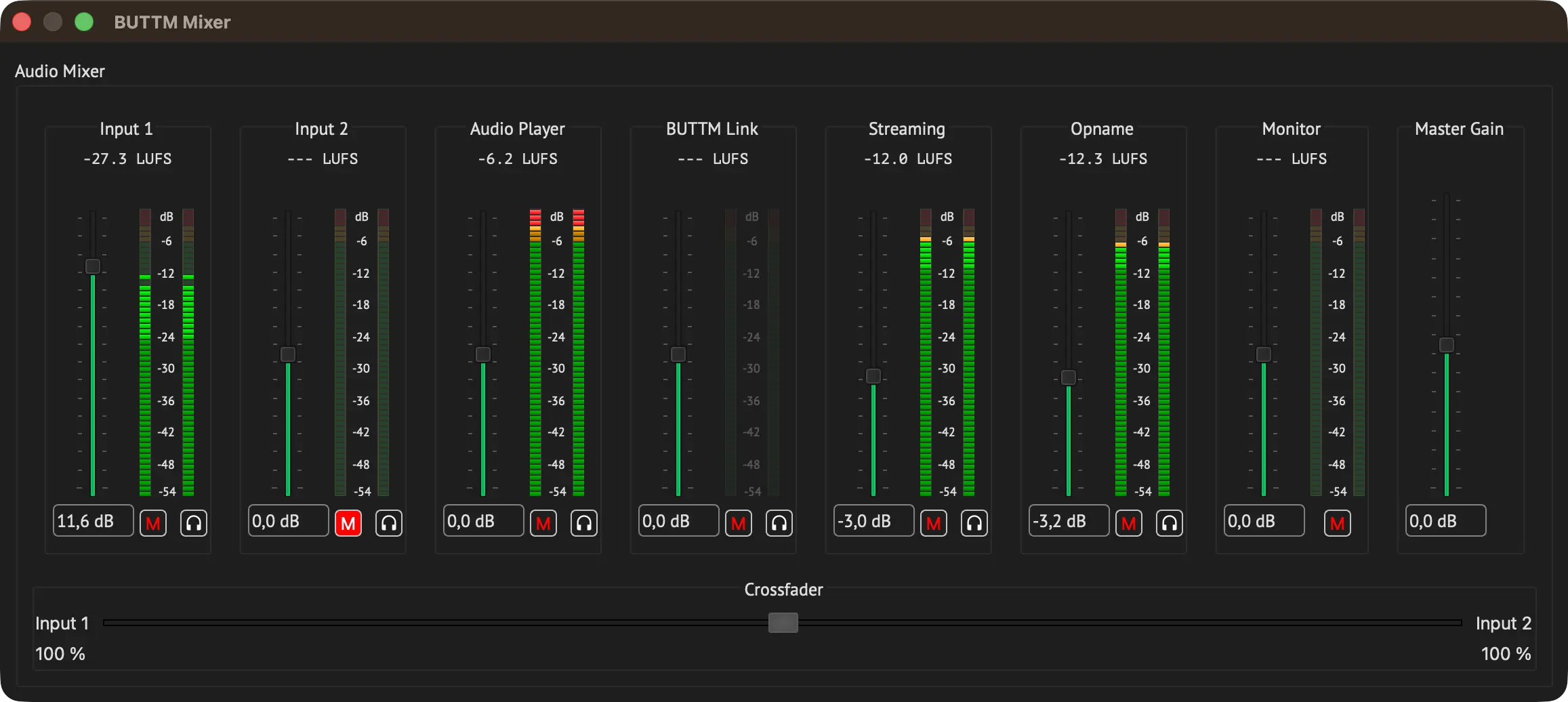Viewport: 1568px width, 702px height.
Task: Click the Audio Player fader handle
Action: [483, 354]
